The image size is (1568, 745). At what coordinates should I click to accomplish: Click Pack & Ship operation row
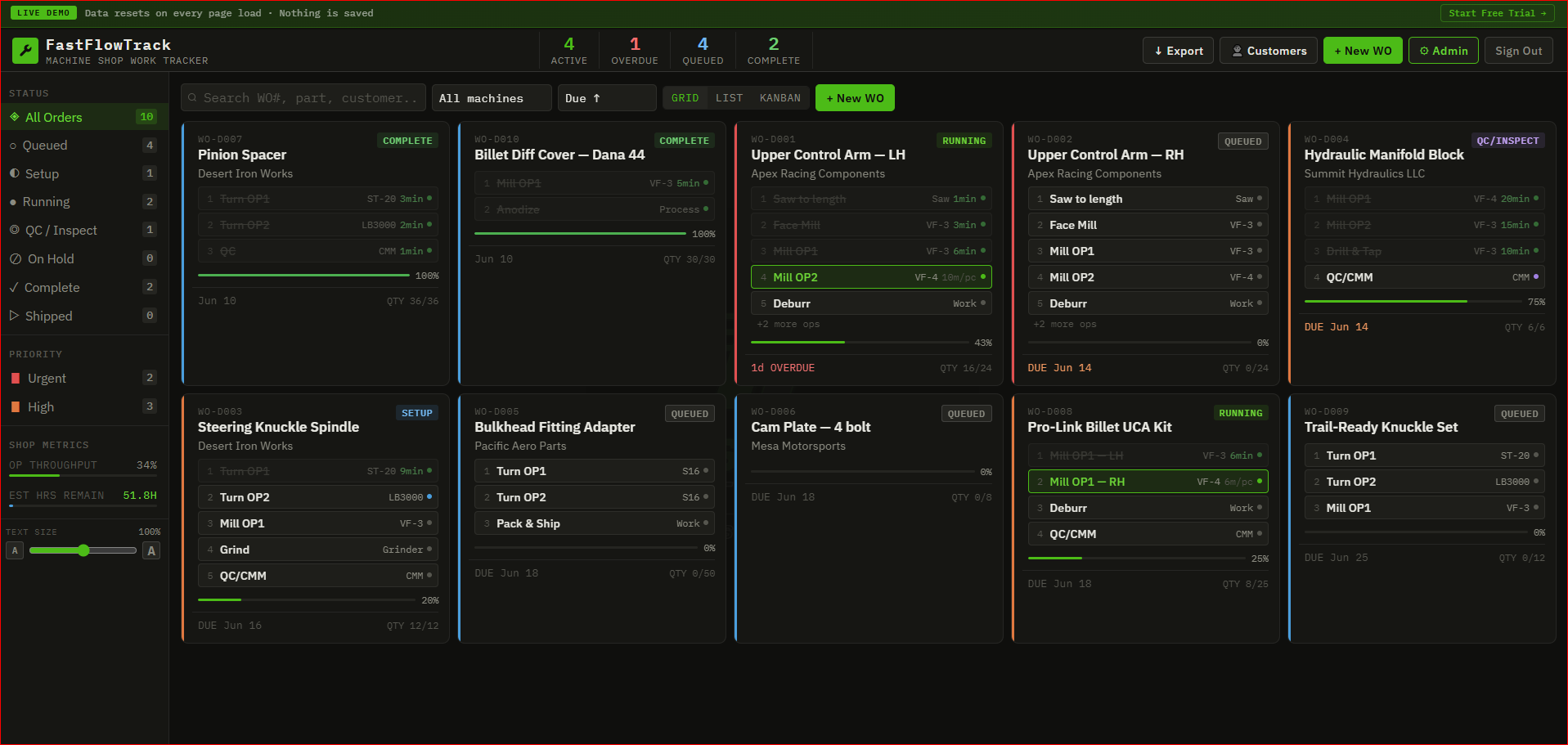(x=595, y=523)
